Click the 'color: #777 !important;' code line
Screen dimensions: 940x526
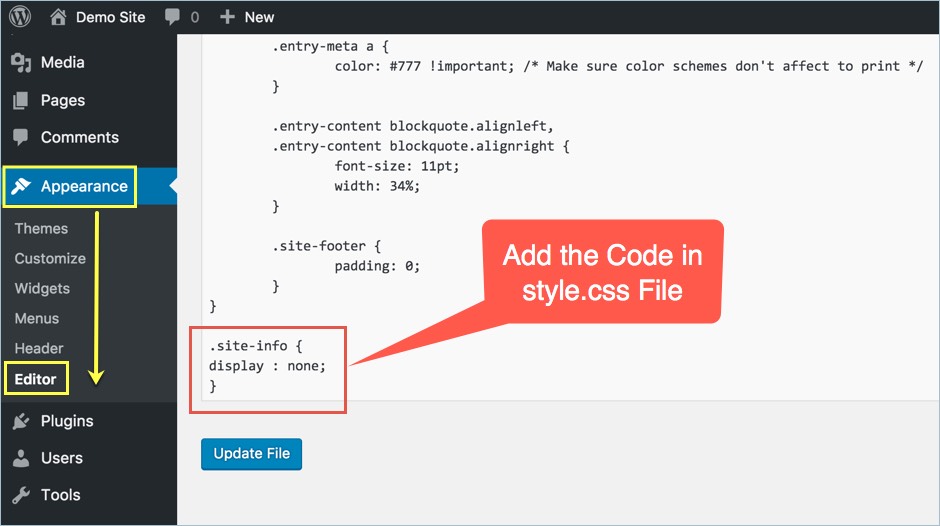point(424,66)
